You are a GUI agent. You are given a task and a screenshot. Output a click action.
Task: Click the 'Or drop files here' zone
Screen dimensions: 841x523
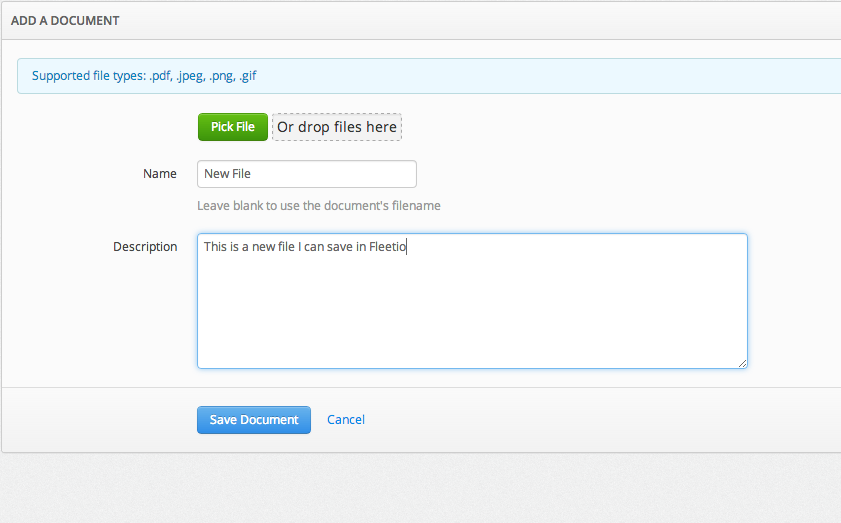click(x=337, y=127)
